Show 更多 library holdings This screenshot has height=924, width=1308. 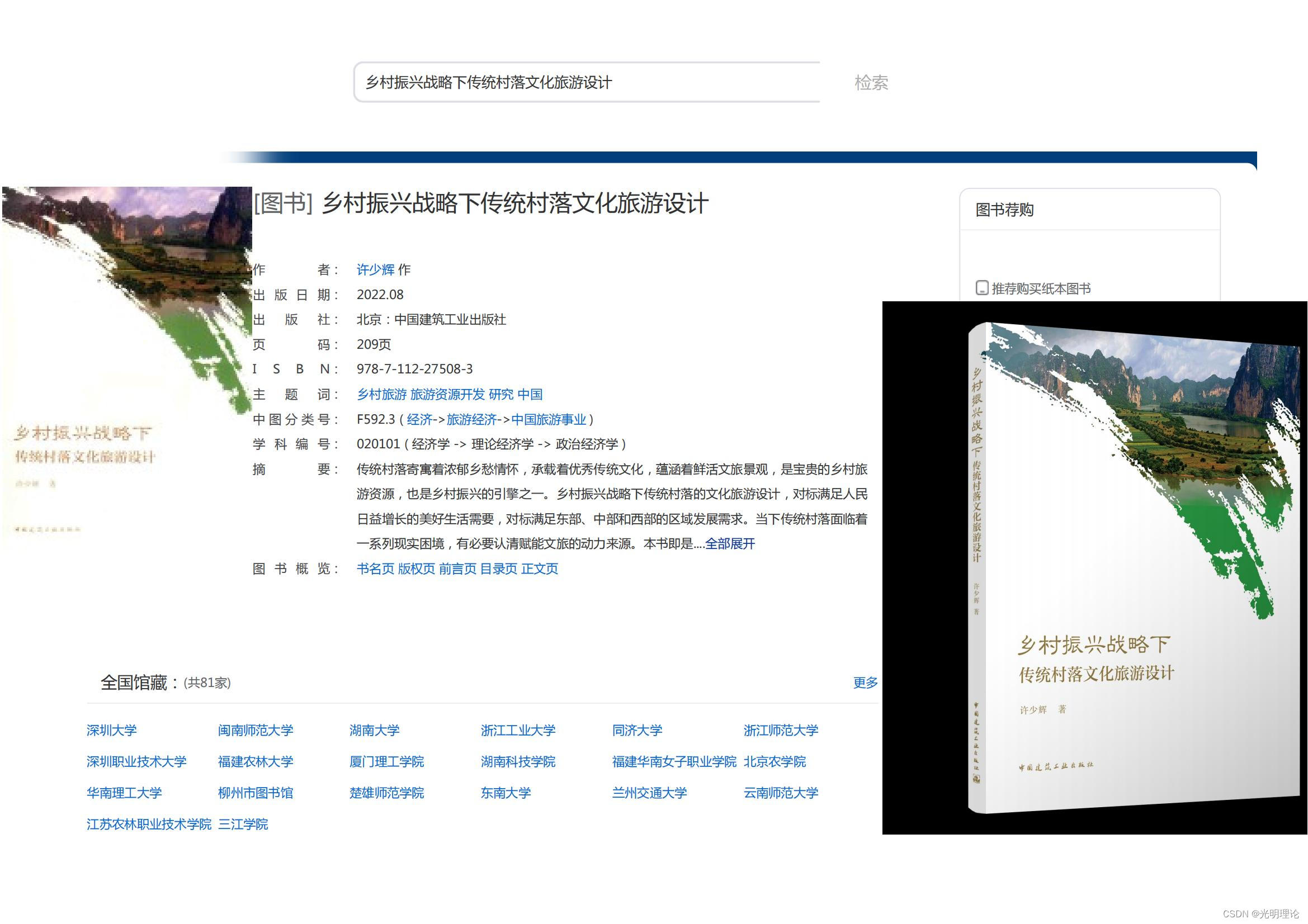coord(865,682)
